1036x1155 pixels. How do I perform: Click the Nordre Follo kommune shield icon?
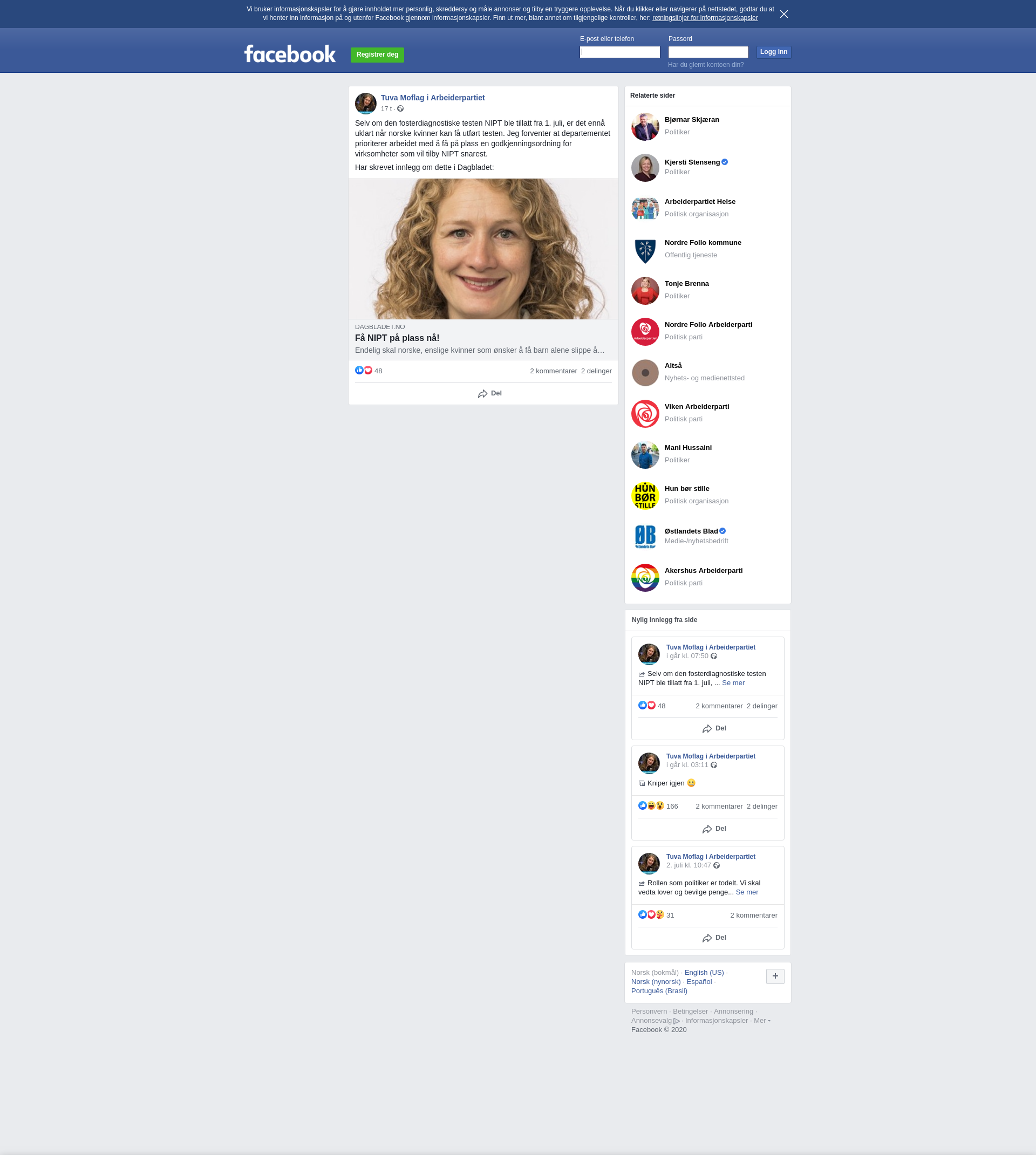click(645, 250)
